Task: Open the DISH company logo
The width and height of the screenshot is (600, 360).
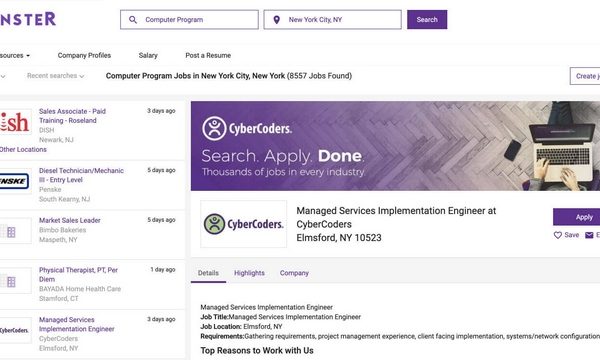Action: (15, 122)
